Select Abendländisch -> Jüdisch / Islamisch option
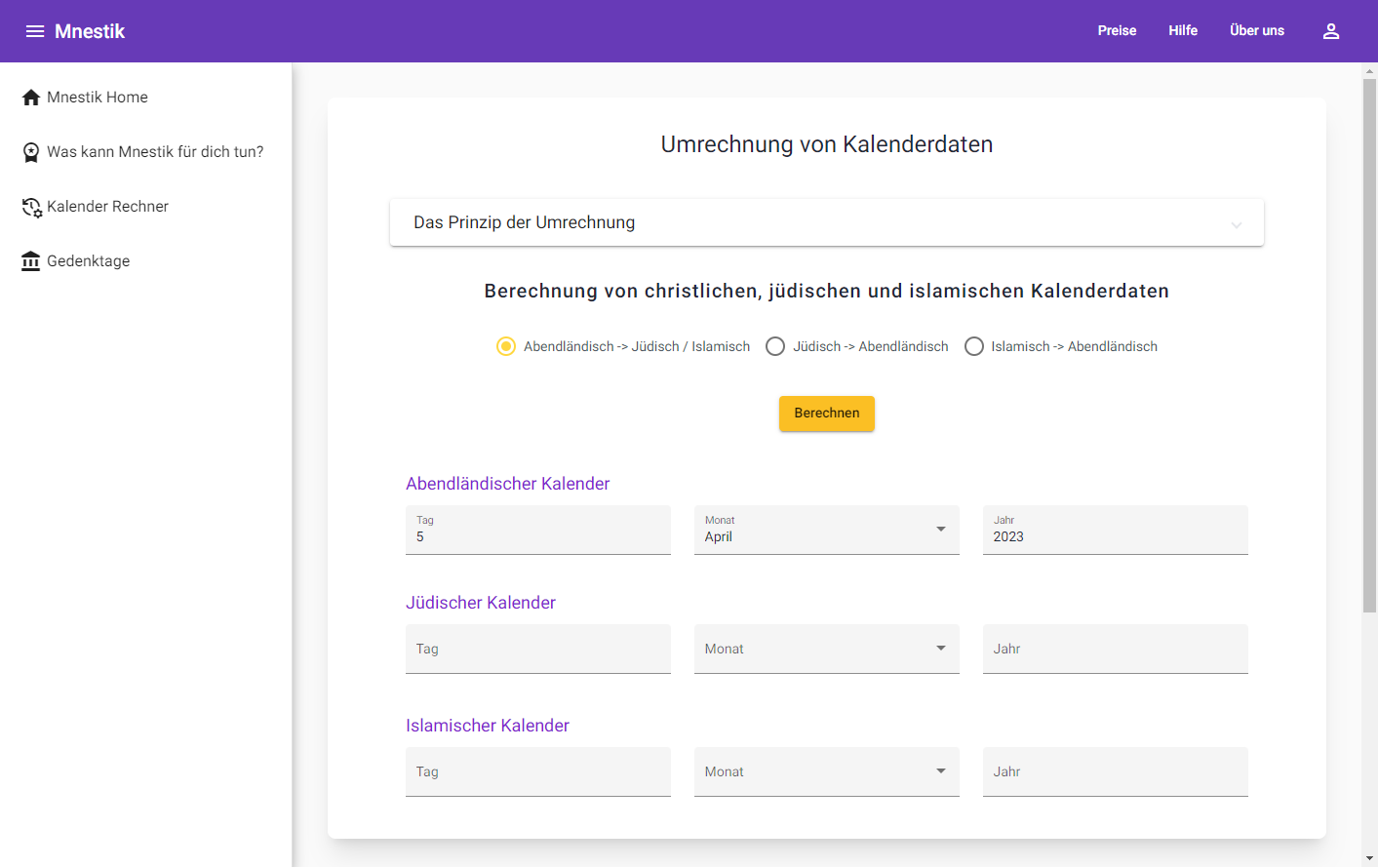The width and height of the screenshot is (1378, 868). pyautogui.click(x=506, y=346)
